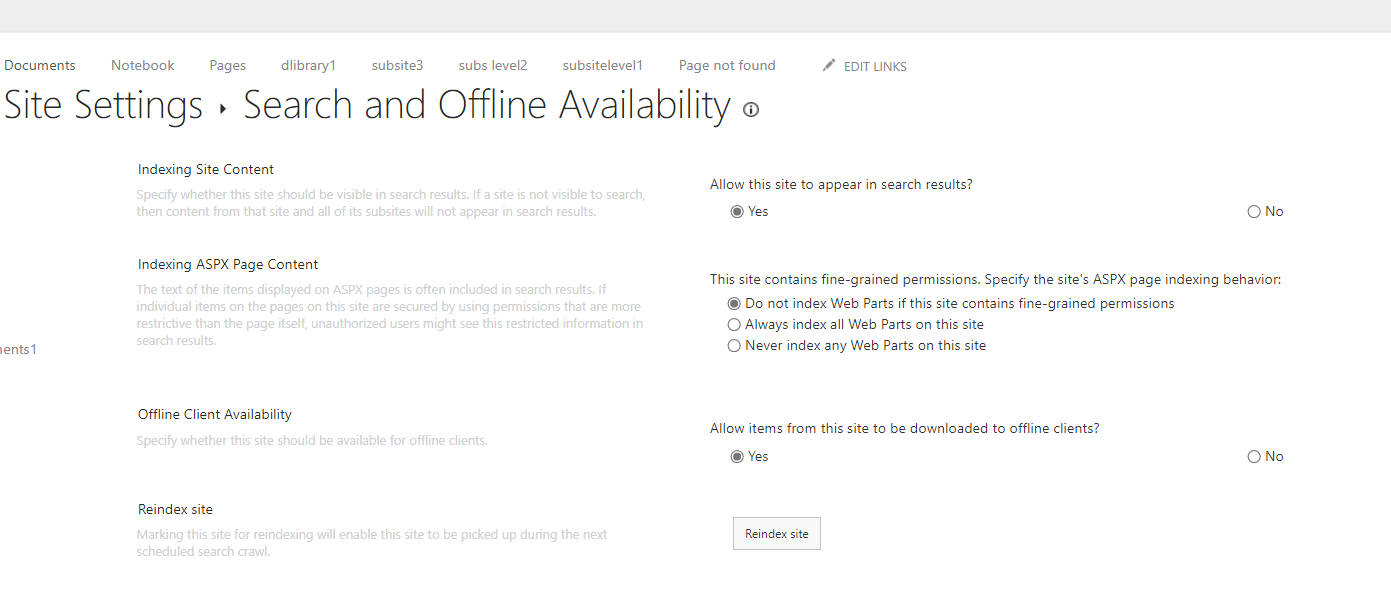Viewport: 1391px width, 601px height.
Task: Choose Do not index Web Parts option
Action: click(734, 304)
